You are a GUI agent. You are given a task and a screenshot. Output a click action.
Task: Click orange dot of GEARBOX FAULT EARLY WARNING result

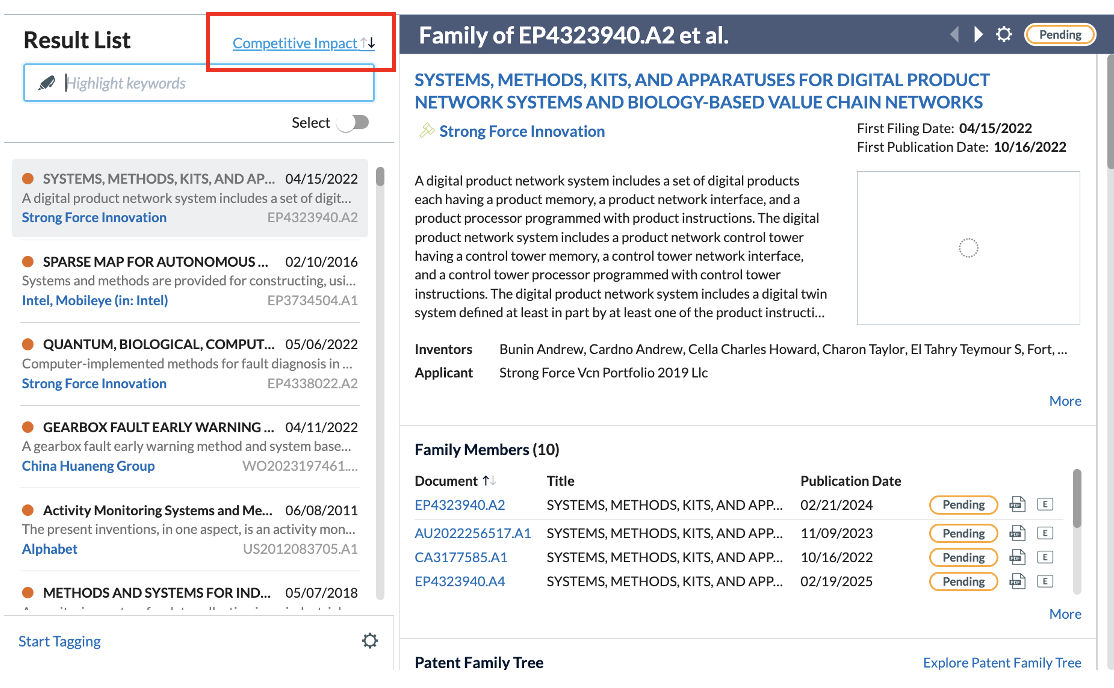[x=28, y=427]
